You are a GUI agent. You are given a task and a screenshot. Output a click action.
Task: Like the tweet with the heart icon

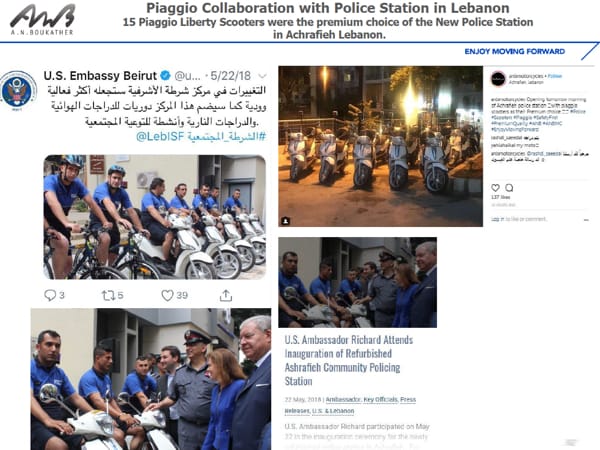(x=167, y=295)
